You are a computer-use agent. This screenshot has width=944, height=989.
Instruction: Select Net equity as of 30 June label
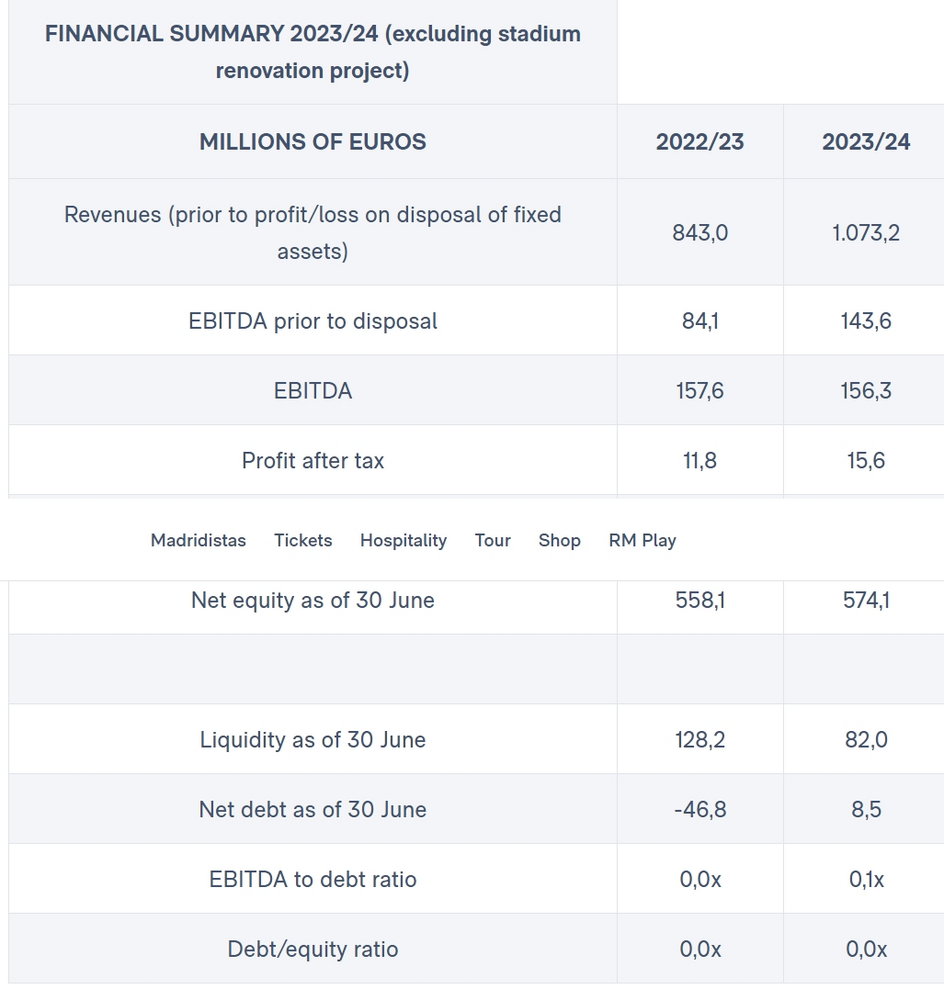pos(313,600)
